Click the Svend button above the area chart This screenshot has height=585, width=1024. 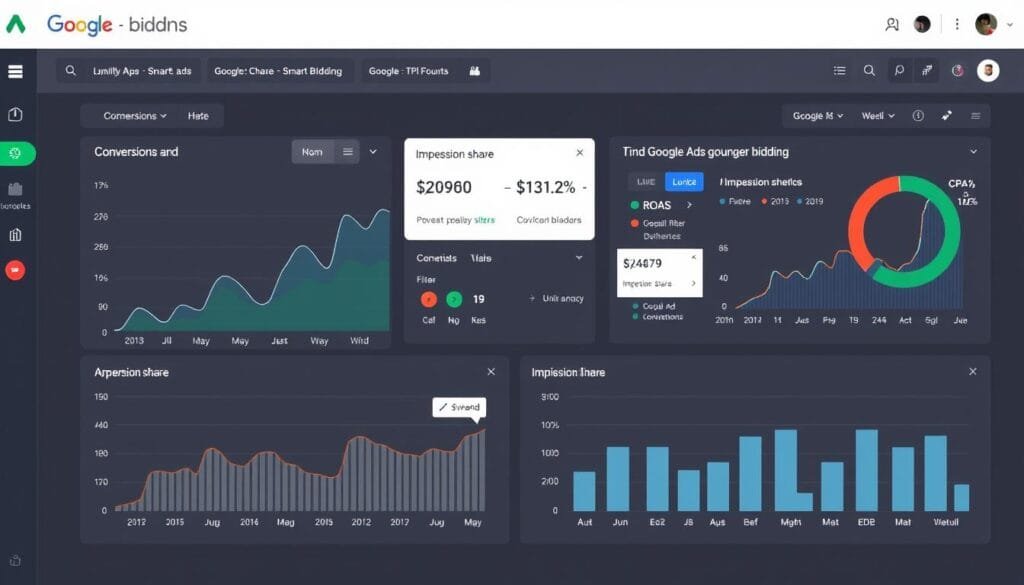point(461,408)
